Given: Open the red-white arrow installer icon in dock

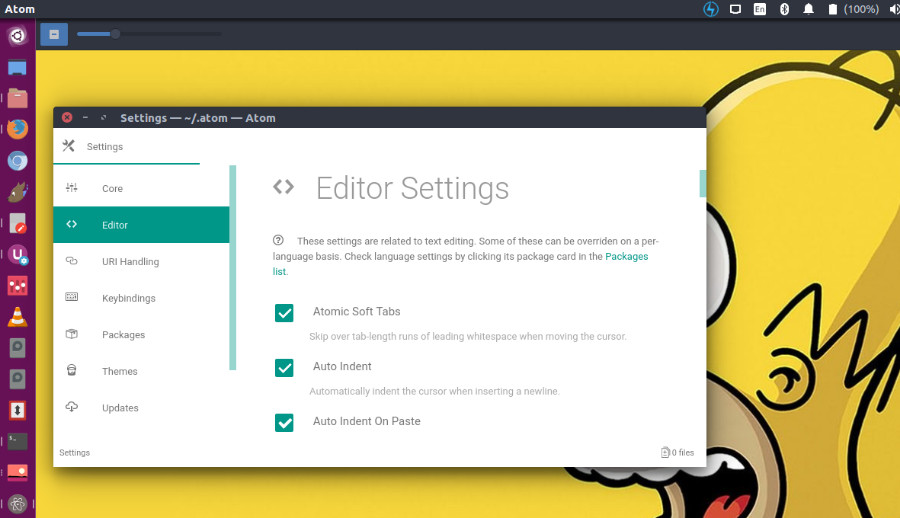Looking at the screenshot, I should (17, 410).
